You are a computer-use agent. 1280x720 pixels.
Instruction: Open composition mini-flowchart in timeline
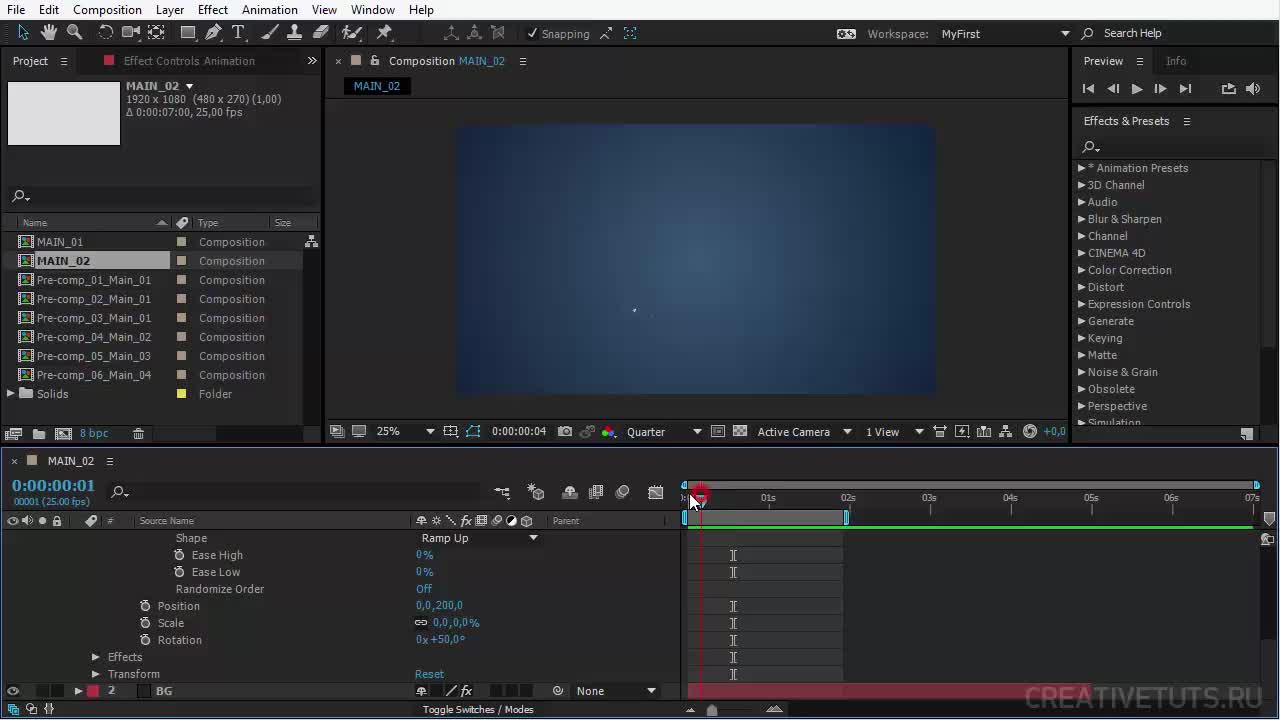pos(502,492)
